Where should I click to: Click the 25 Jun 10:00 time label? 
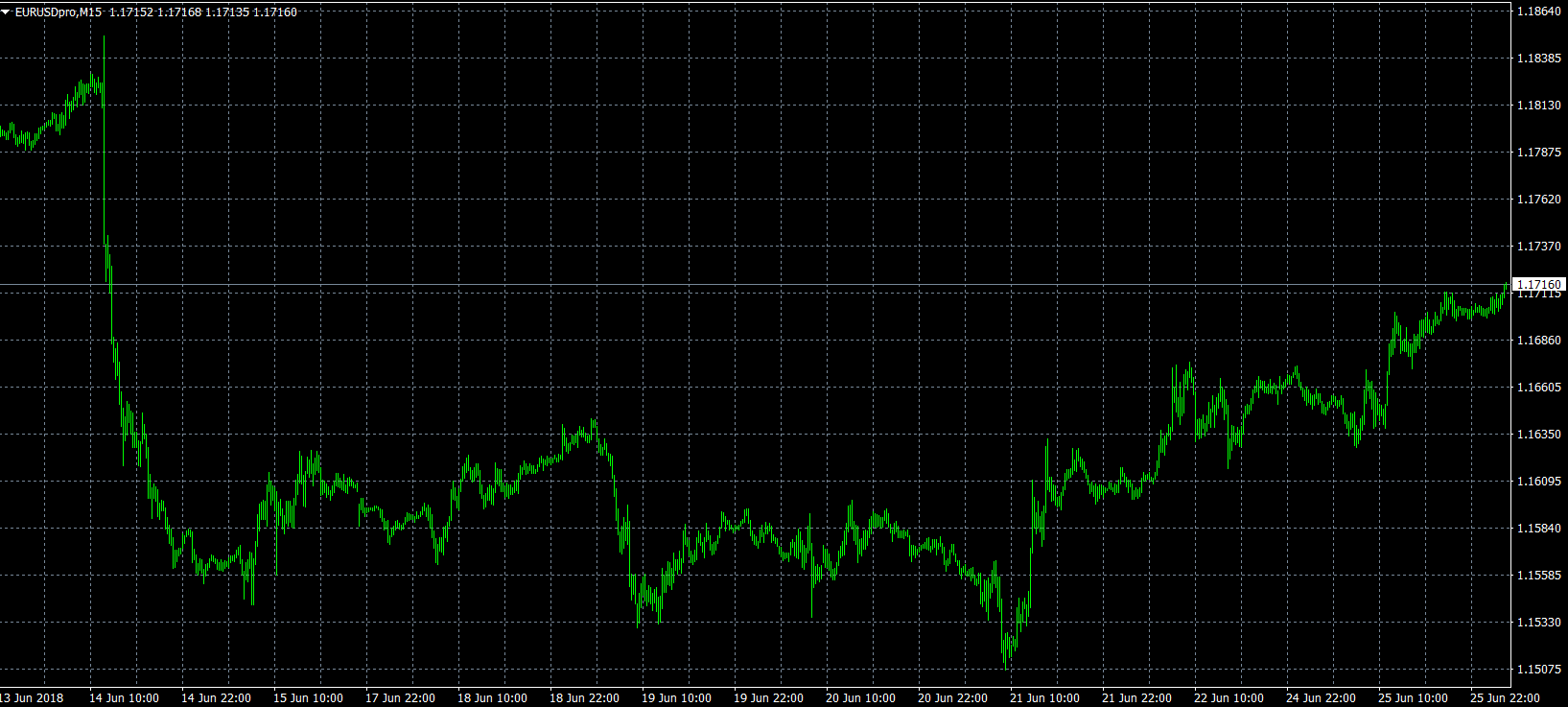[x=1413, y=698]
